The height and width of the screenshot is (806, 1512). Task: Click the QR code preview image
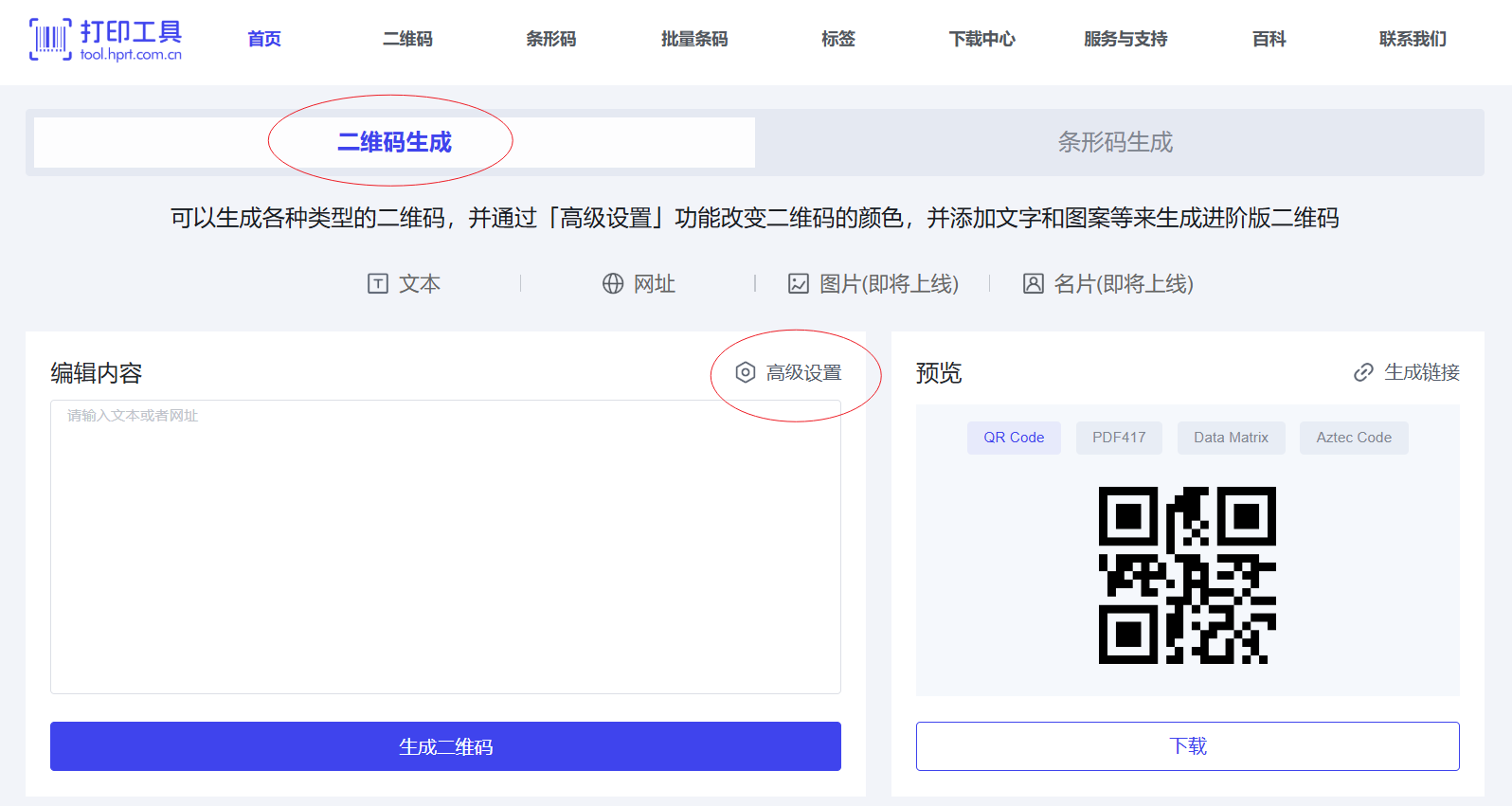coord(1187,575)
